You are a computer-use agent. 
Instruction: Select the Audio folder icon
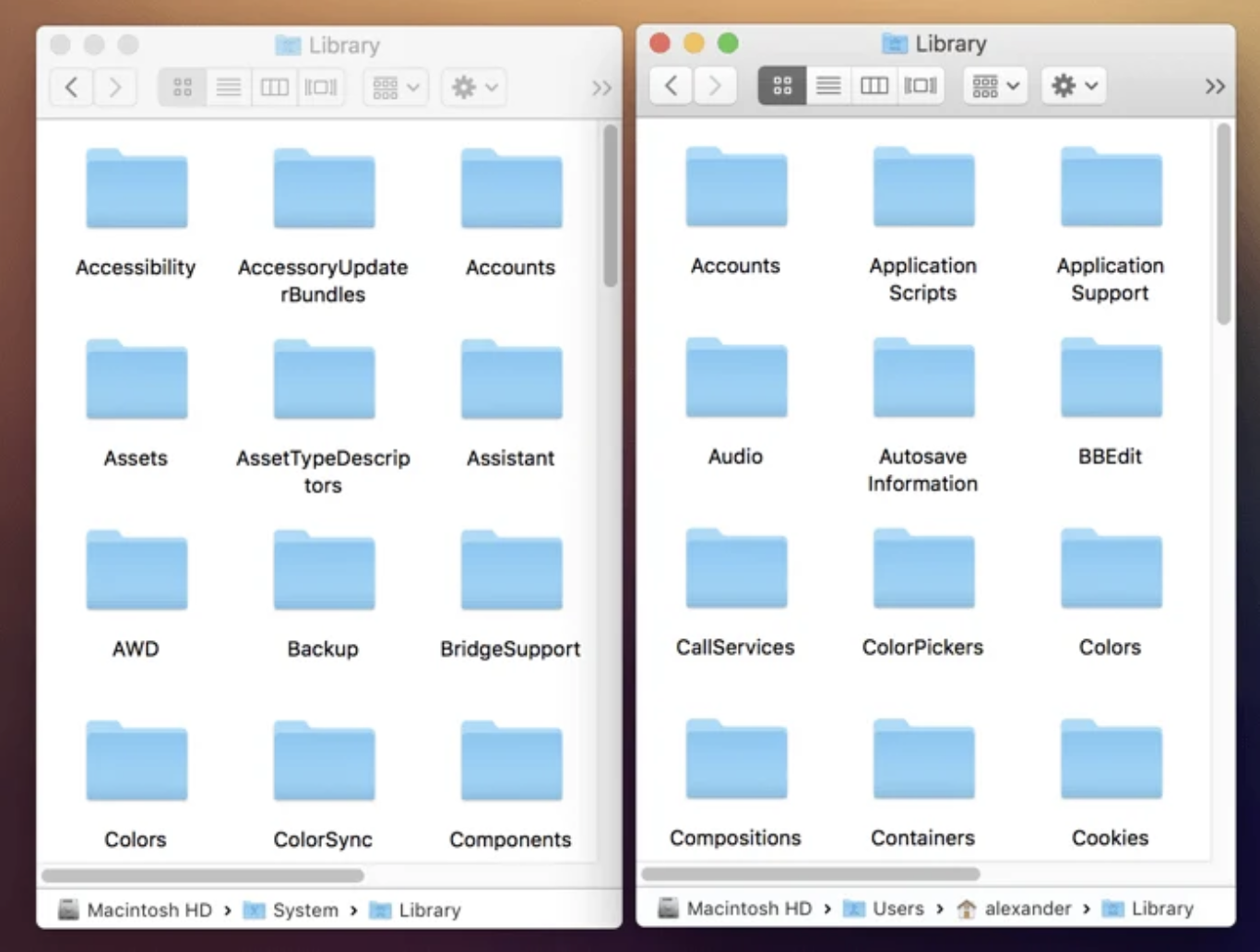click(x=736, y=377)
